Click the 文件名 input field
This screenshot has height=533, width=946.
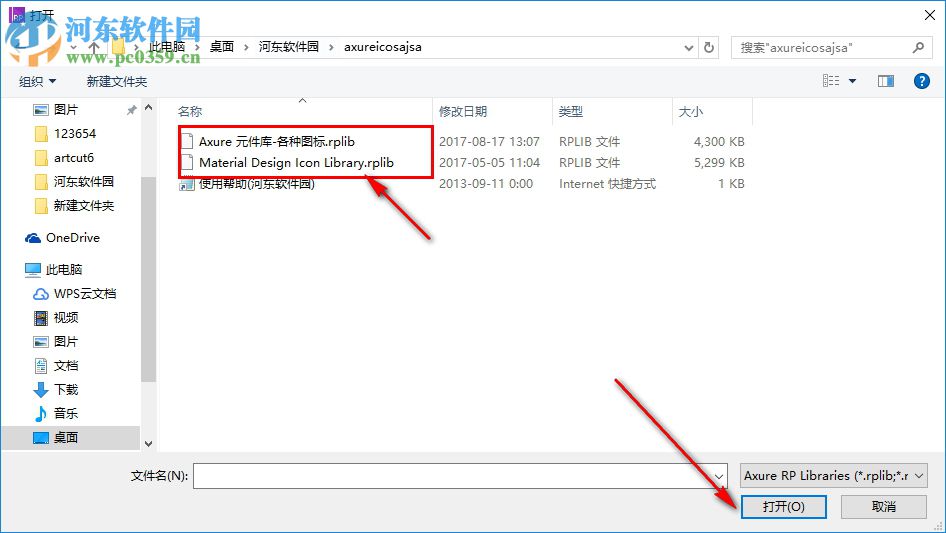coord(460,476)
